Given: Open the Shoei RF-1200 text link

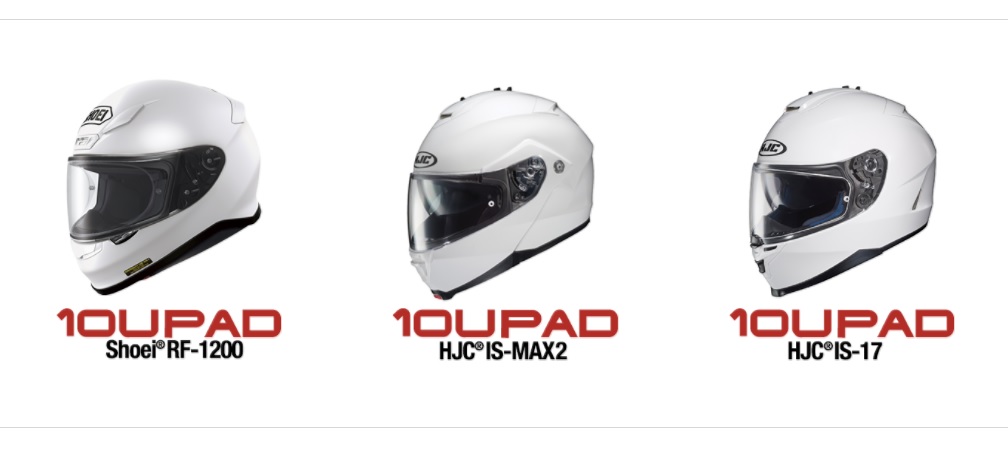Looking at the screenshot, I should point(174,350).
